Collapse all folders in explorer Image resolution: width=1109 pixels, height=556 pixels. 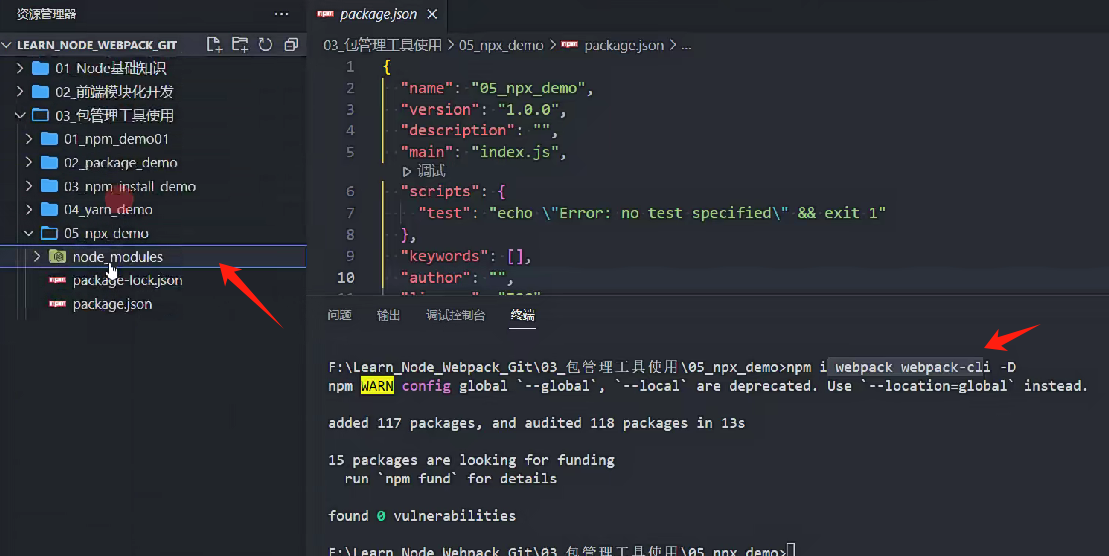point(291,45)
